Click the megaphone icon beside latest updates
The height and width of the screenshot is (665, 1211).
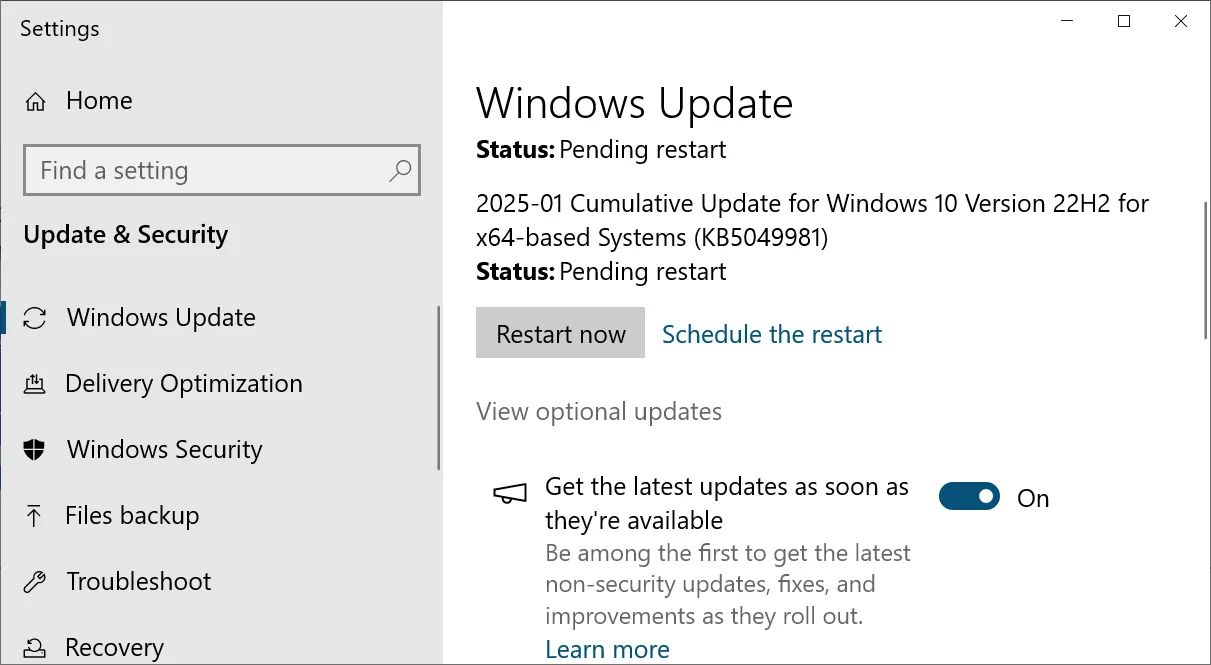[x=509, y=494]
